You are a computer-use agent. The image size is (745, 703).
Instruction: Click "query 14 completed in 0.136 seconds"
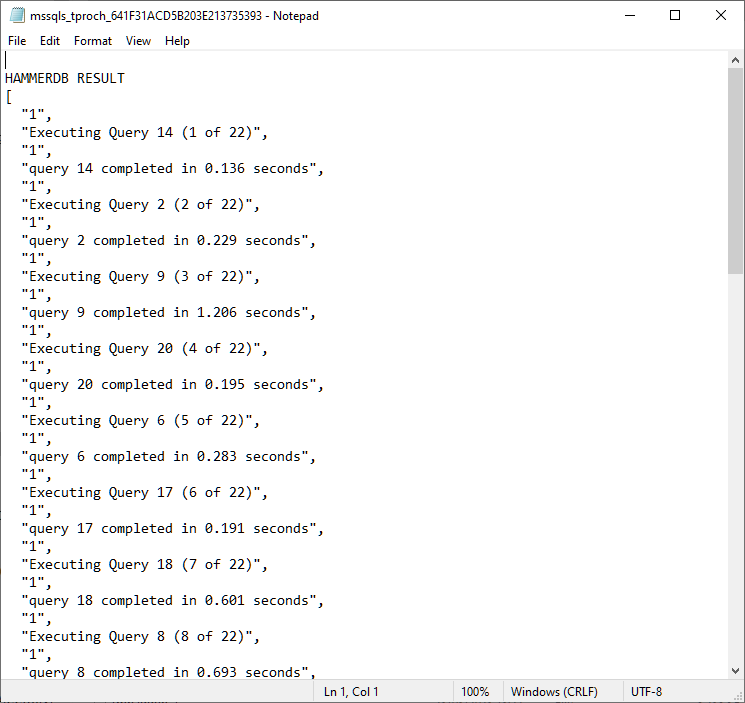[172, 169]
